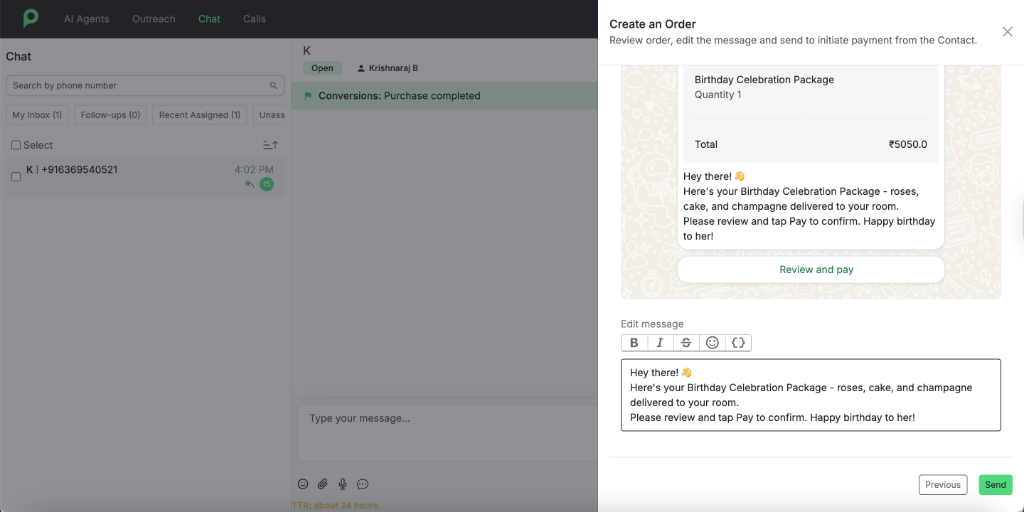Open the K | +916369540521 conversation
Screen dimensions: 1024x512
(145, 176)
